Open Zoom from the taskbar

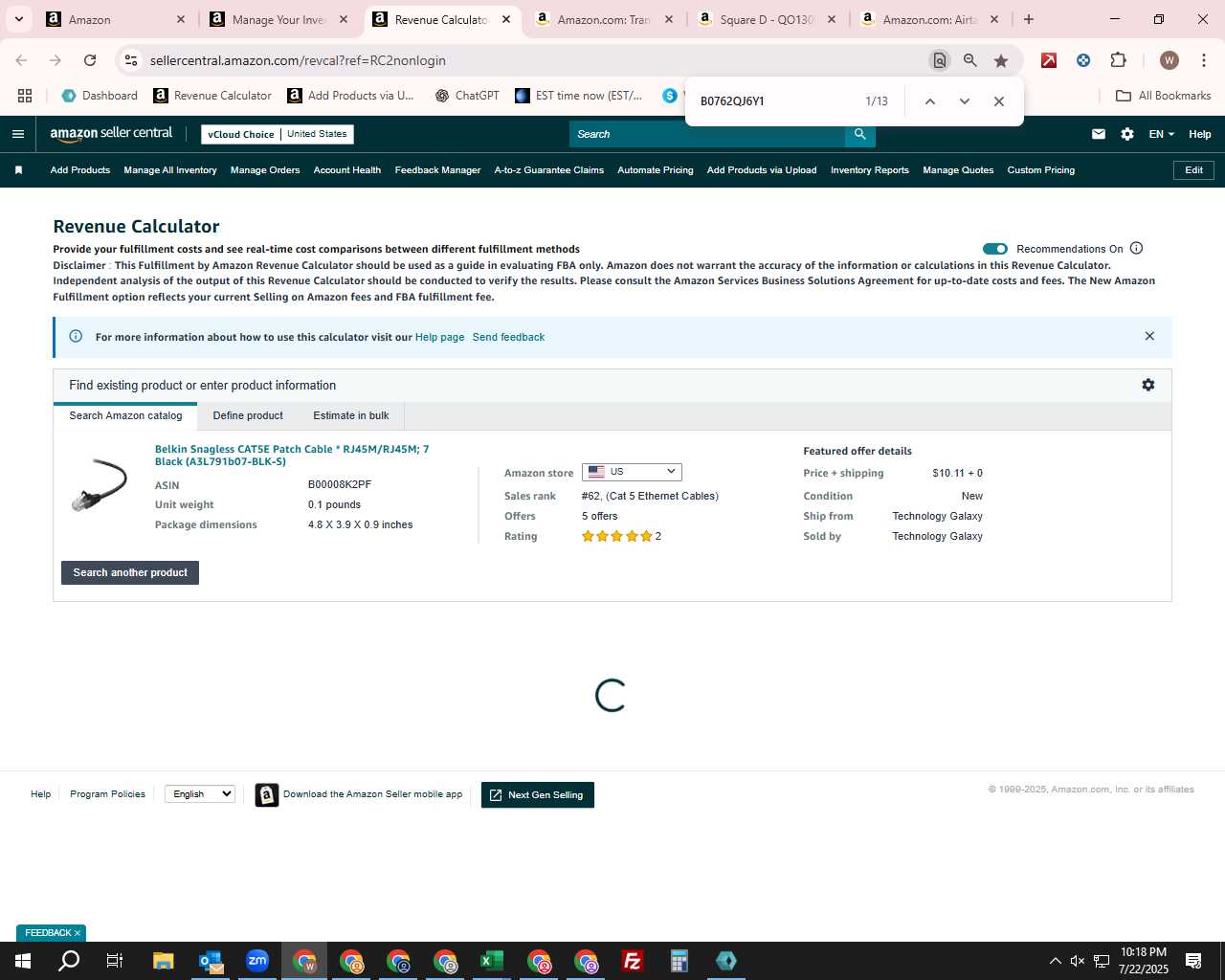pos(257,961)
